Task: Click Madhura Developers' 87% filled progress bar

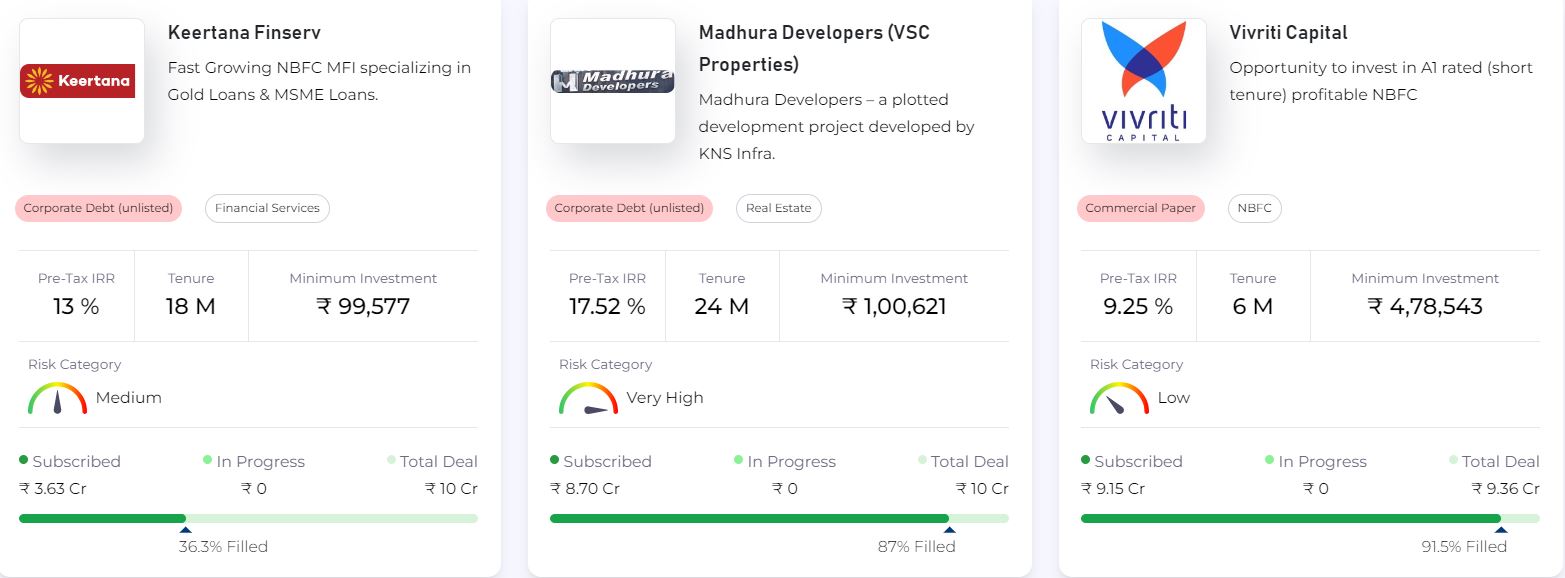Action: [x=779, y=519]
